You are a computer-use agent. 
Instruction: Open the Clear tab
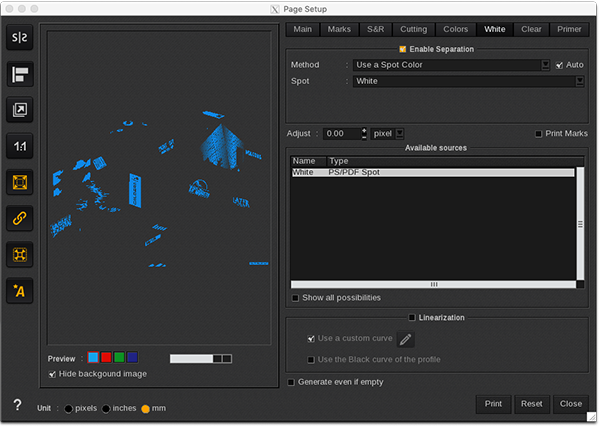click(531, 29)
